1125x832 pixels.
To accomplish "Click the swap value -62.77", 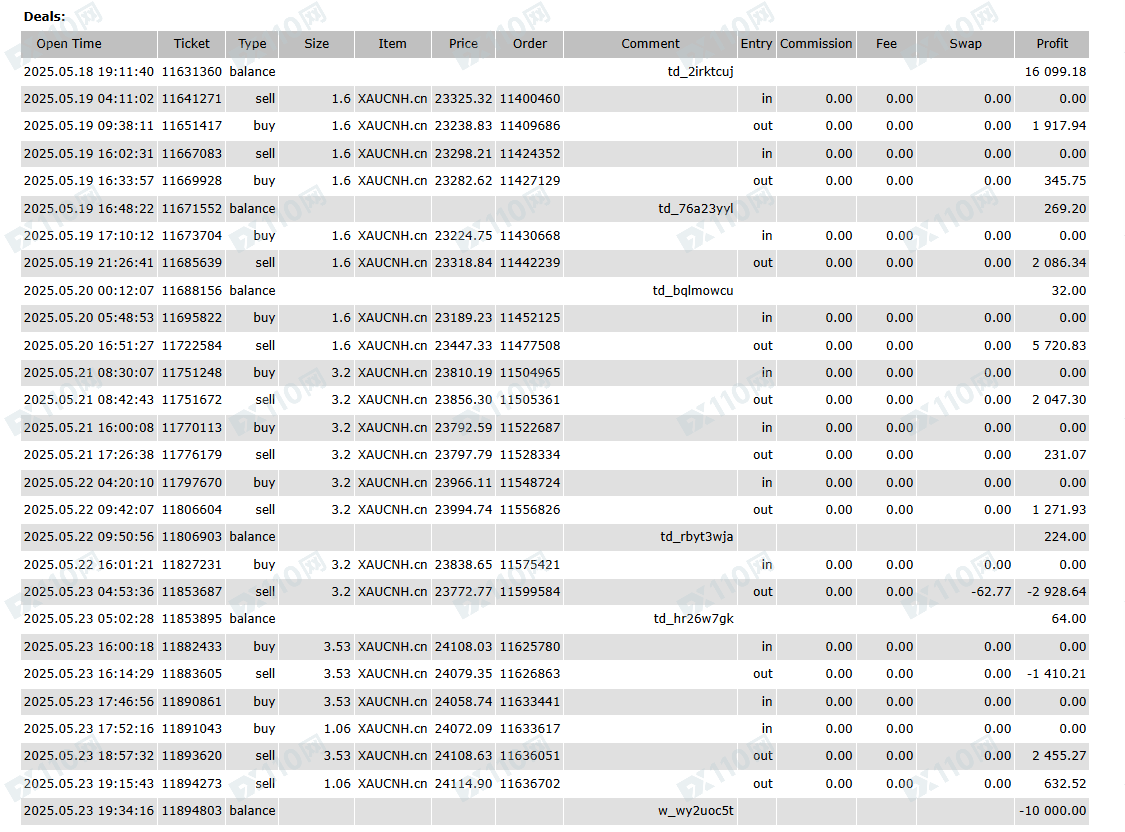I will (x=990, y=592).
